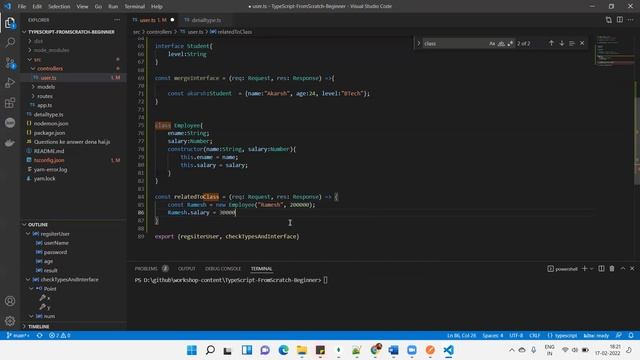Switch to the DEBUG CONSOLE tab

click(223, 269)
